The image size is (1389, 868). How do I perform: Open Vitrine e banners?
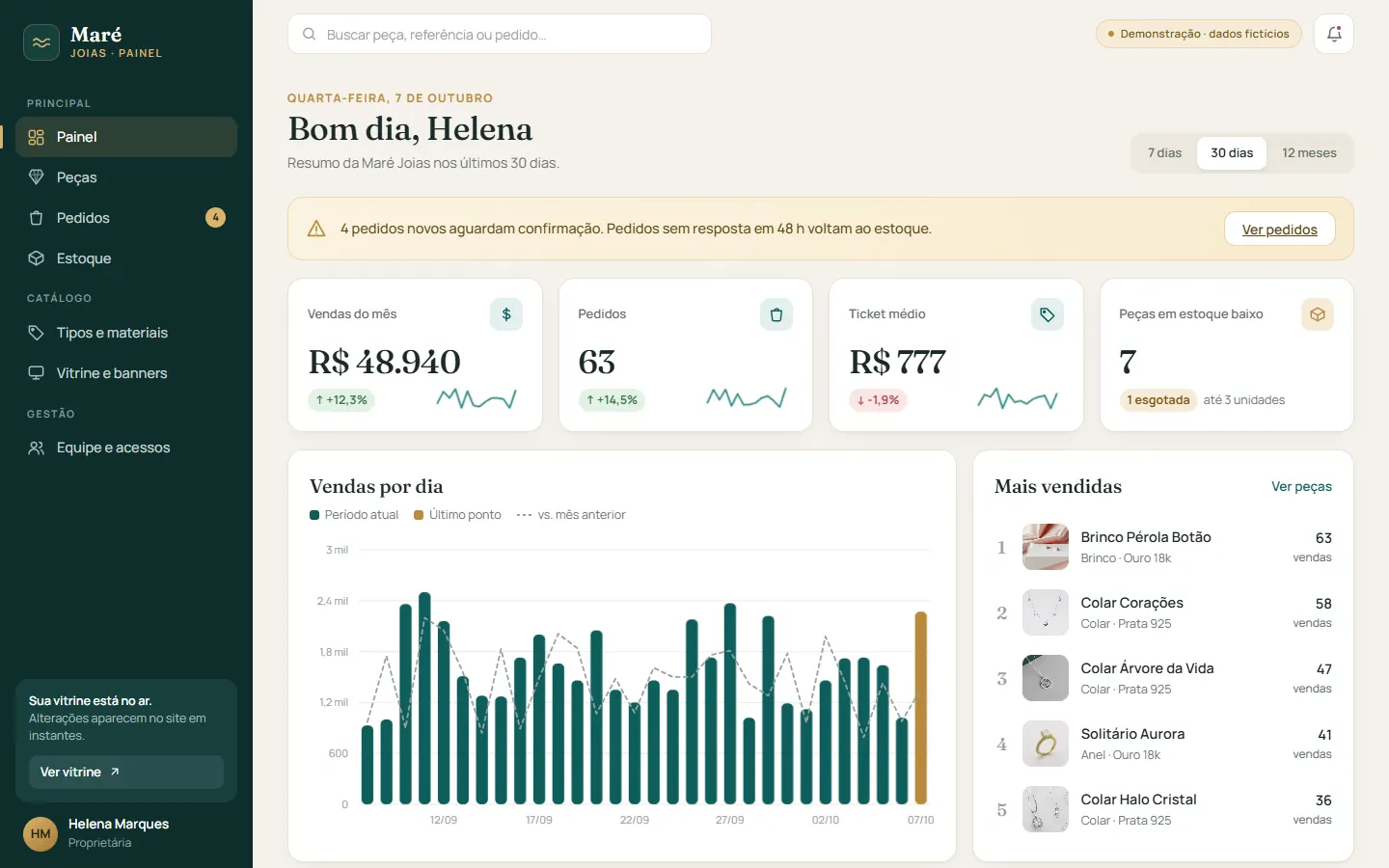126,373
